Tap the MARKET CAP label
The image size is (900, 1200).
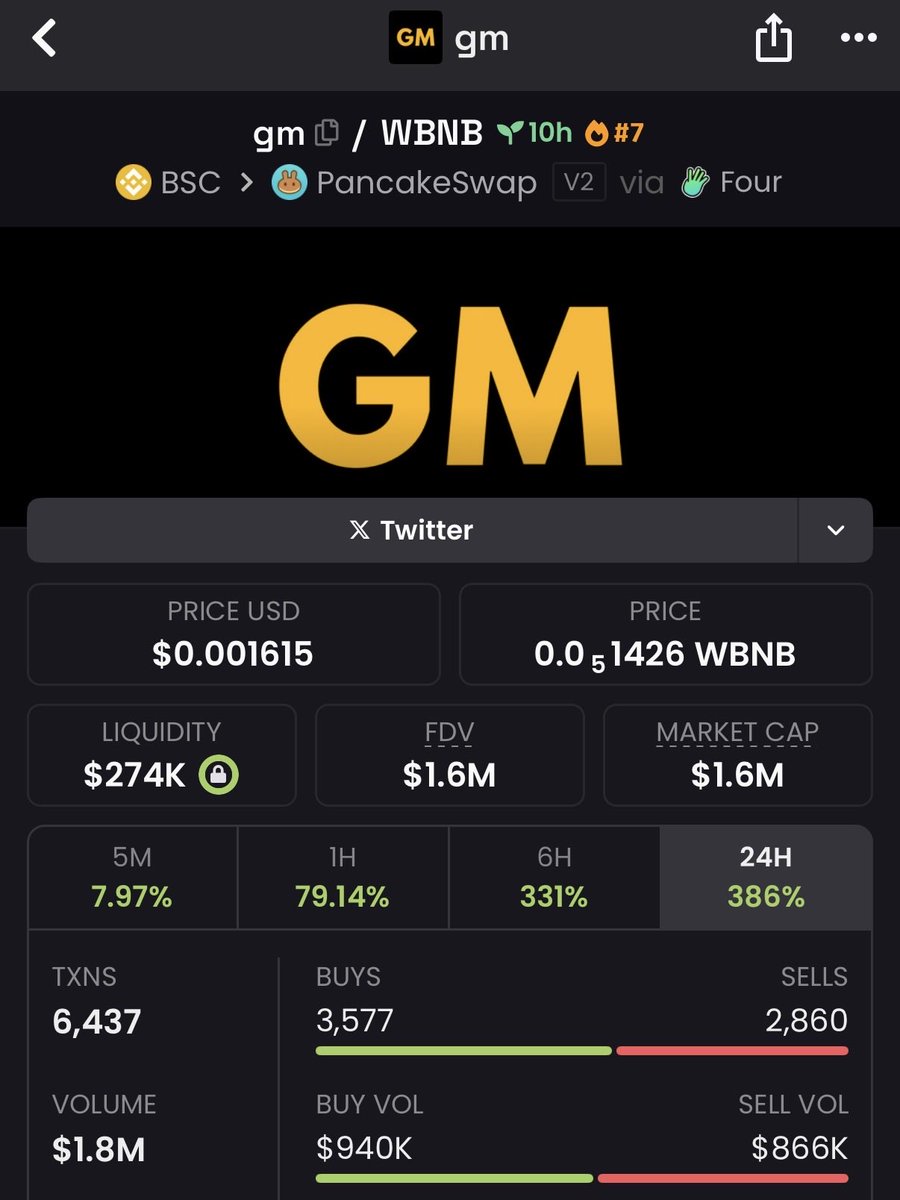(x=737, y=733)
